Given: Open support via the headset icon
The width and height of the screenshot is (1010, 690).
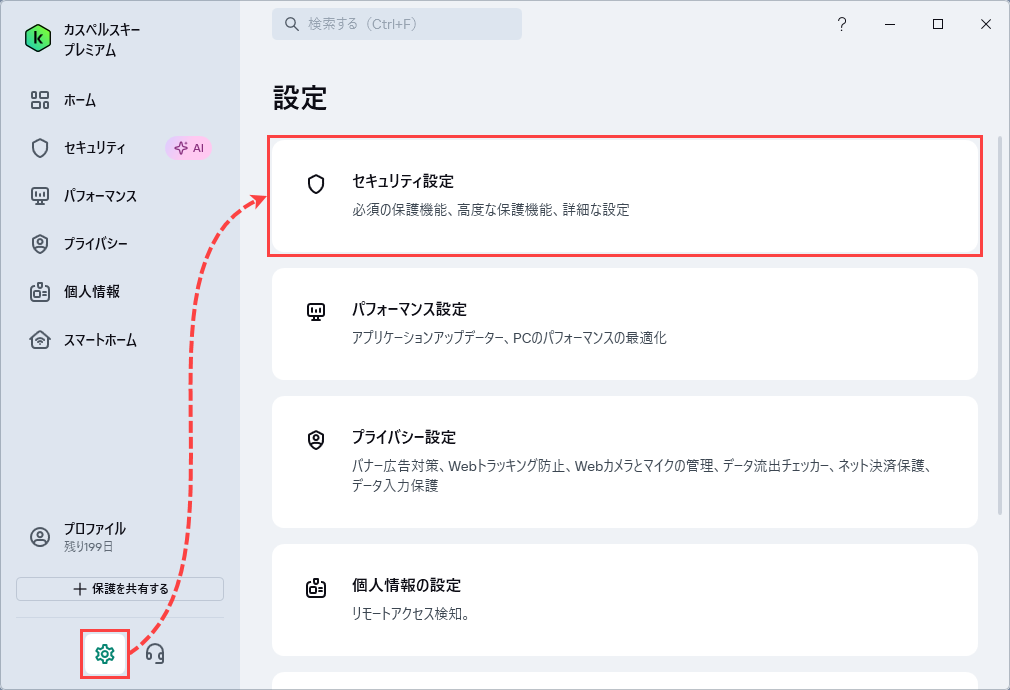Looking at the screenshot, I should [155, 654].
